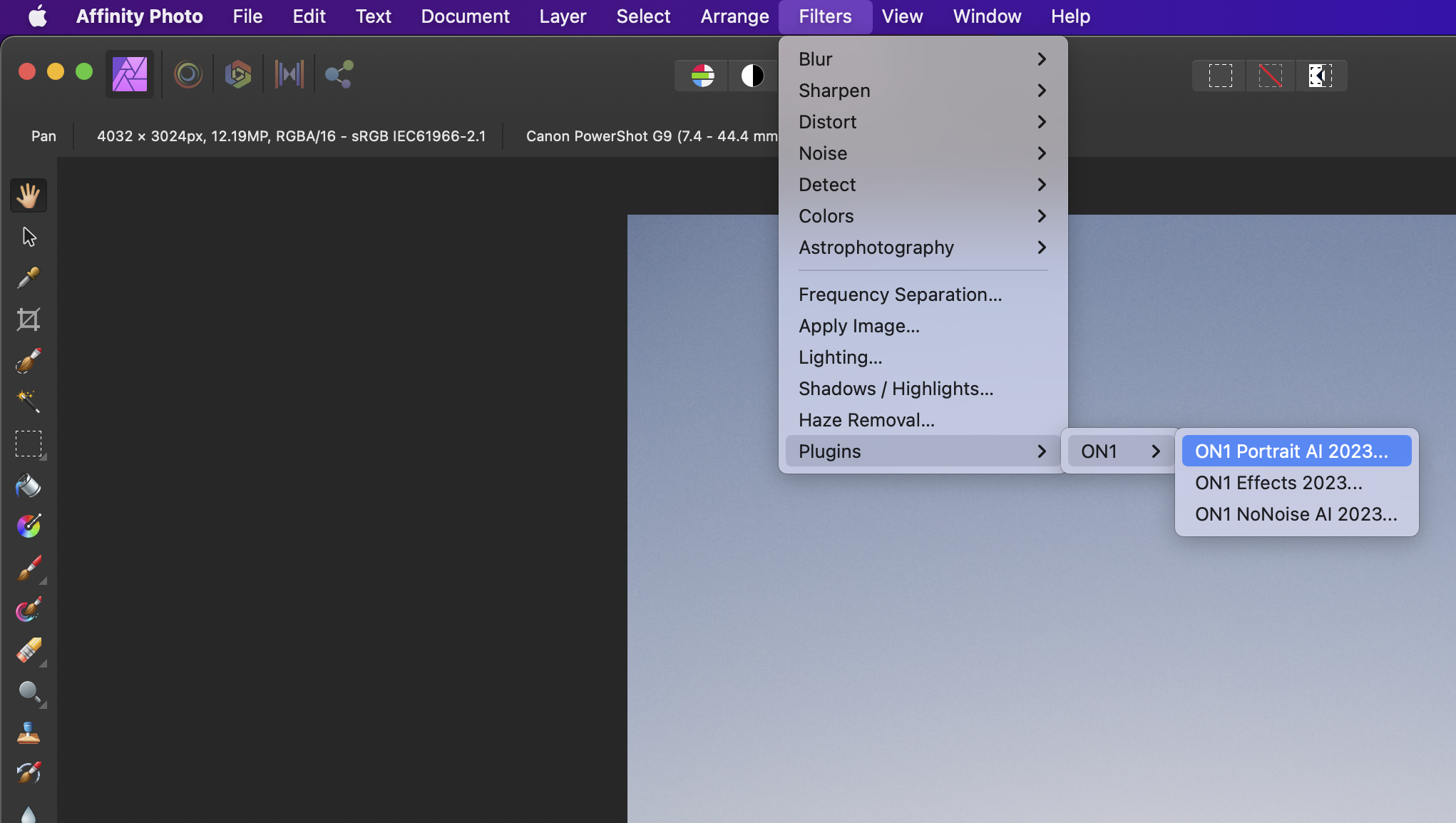
Task: Open the Plugins submenu
Action: tap(923, 451)
